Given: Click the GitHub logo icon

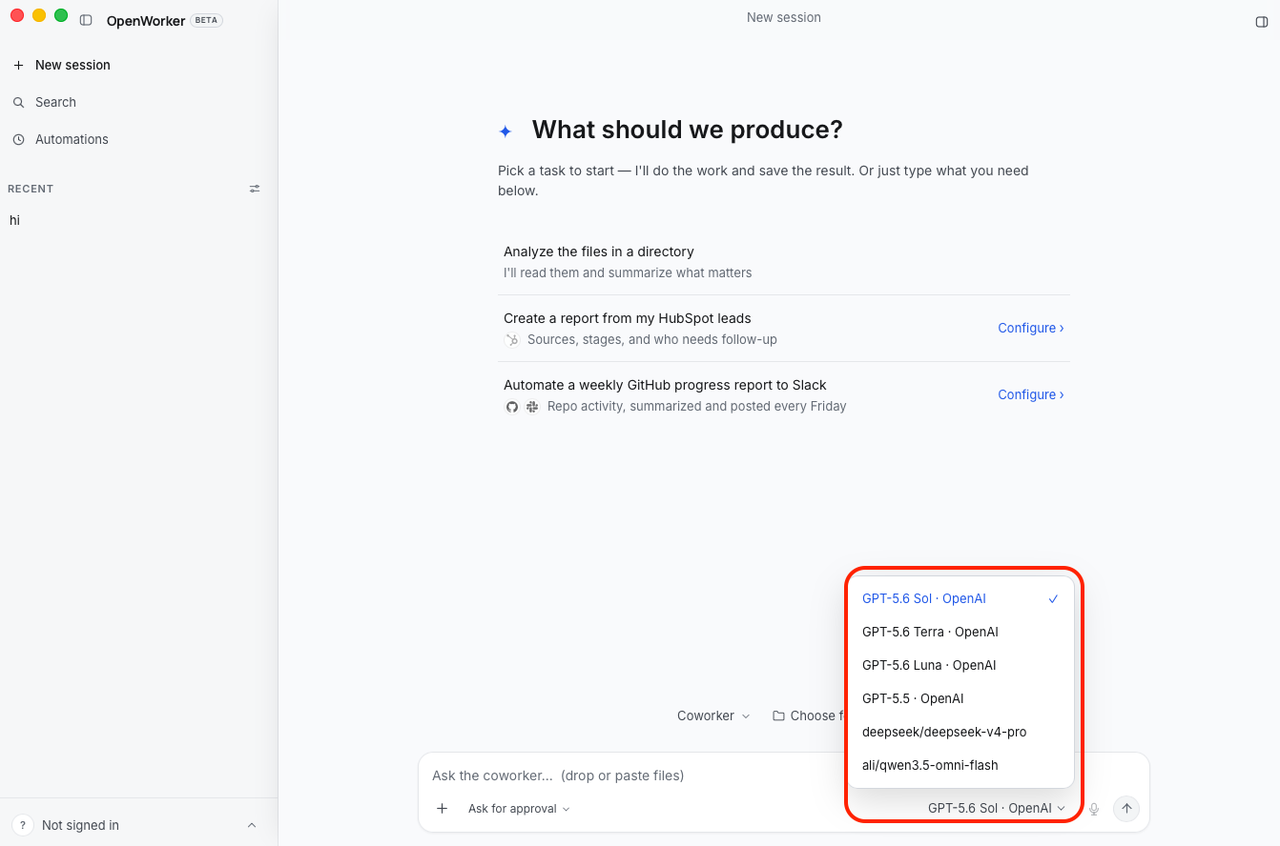Looking at the screenshot, I should 512,407.
